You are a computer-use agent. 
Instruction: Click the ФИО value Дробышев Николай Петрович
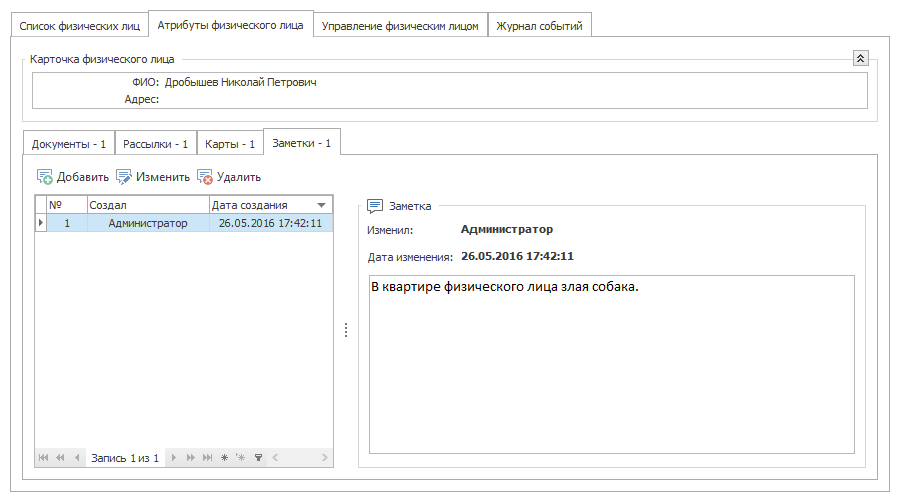240,82
